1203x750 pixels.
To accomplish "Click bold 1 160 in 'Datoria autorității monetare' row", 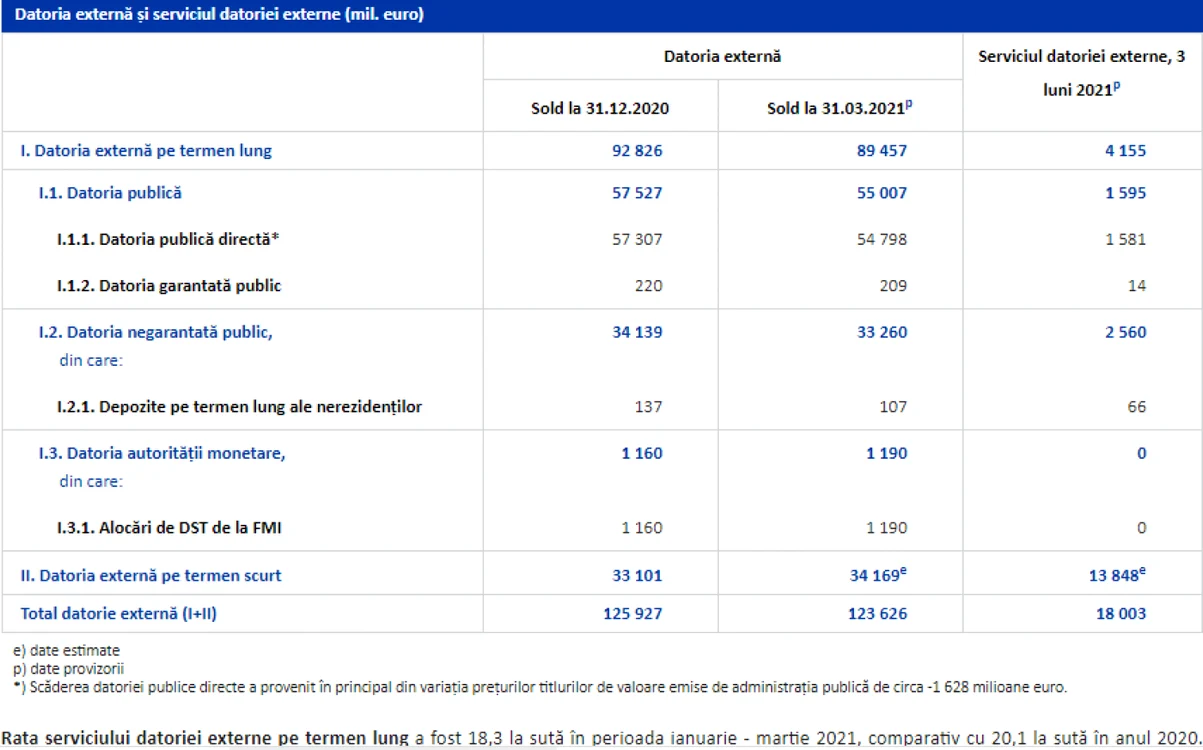I will click(x=642, y=453).
